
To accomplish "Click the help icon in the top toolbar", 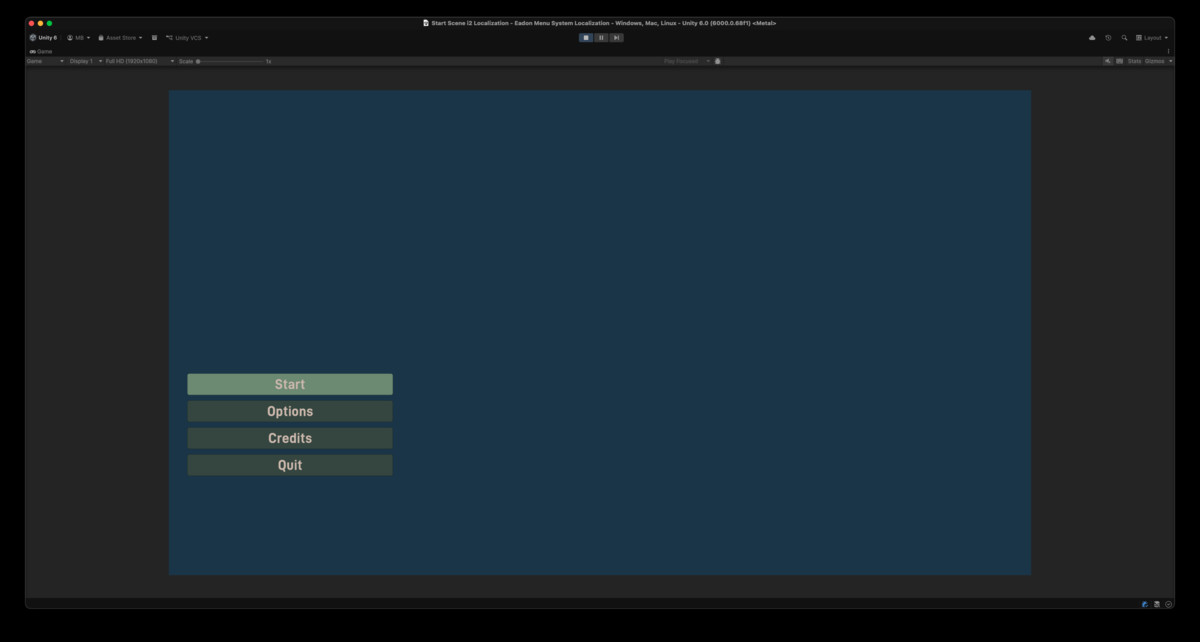I will tap(1108, 37).
